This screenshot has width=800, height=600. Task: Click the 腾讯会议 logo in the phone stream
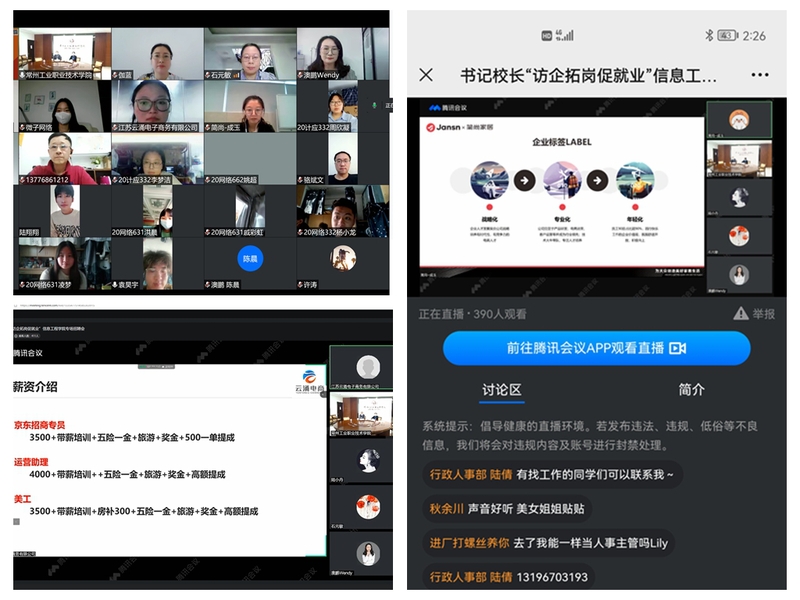click(450, 106)
